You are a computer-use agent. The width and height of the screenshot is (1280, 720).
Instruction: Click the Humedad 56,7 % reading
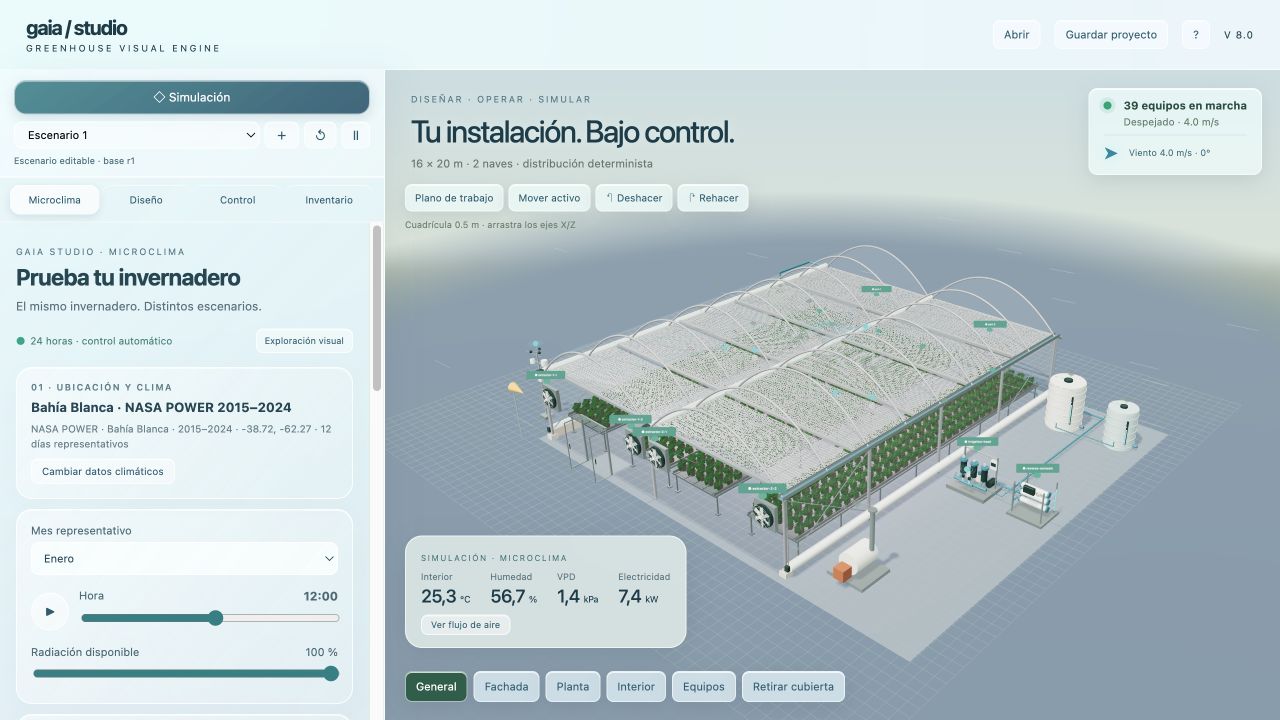pos(514,590)
